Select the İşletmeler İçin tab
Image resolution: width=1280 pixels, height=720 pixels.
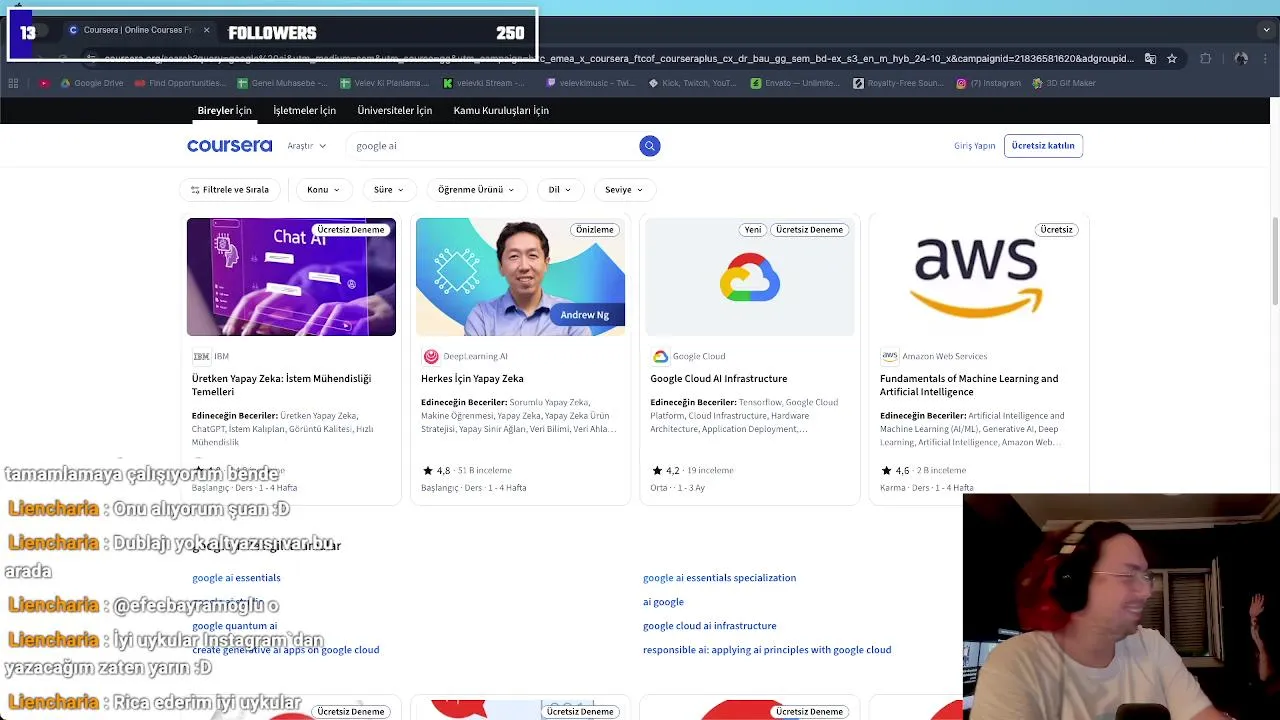304,110
